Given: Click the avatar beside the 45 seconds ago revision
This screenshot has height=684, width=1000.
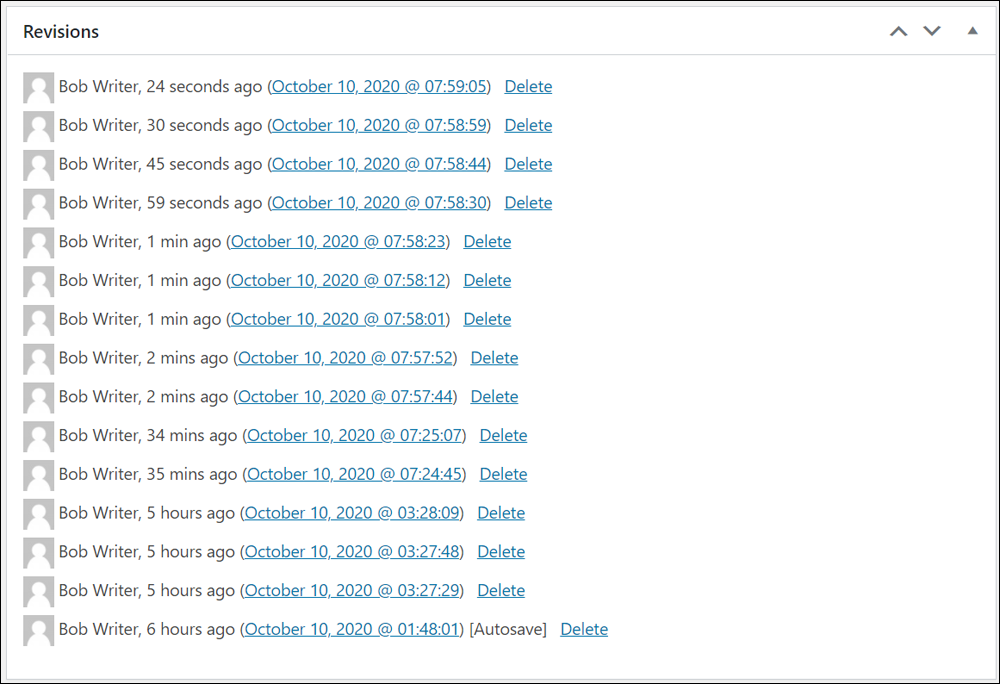Looking at the screenshot, I should point(38,165).
